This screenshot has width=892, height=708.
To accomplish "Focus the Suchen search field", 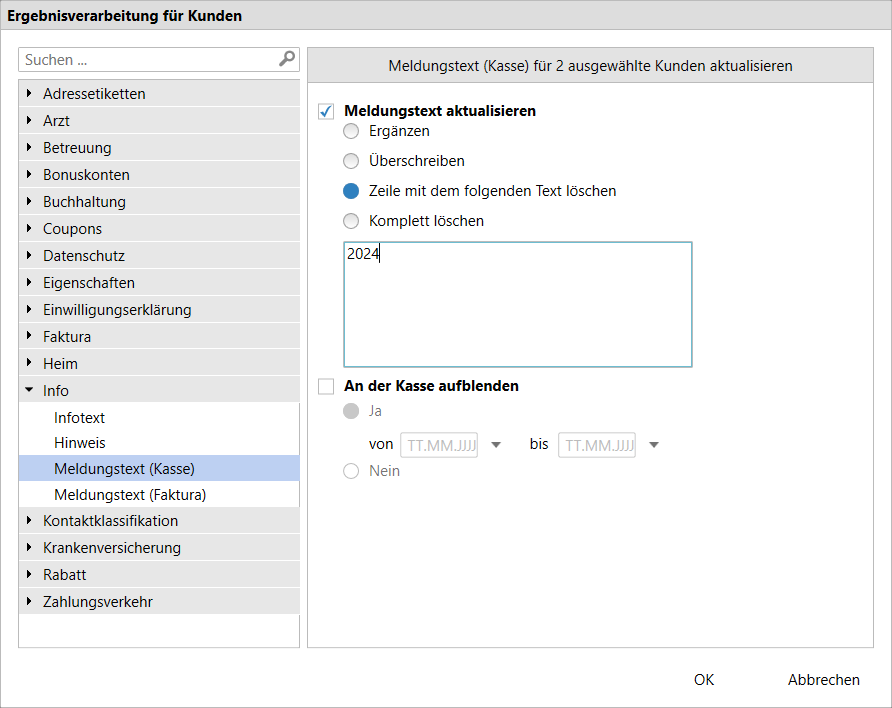I will (149, 60).
